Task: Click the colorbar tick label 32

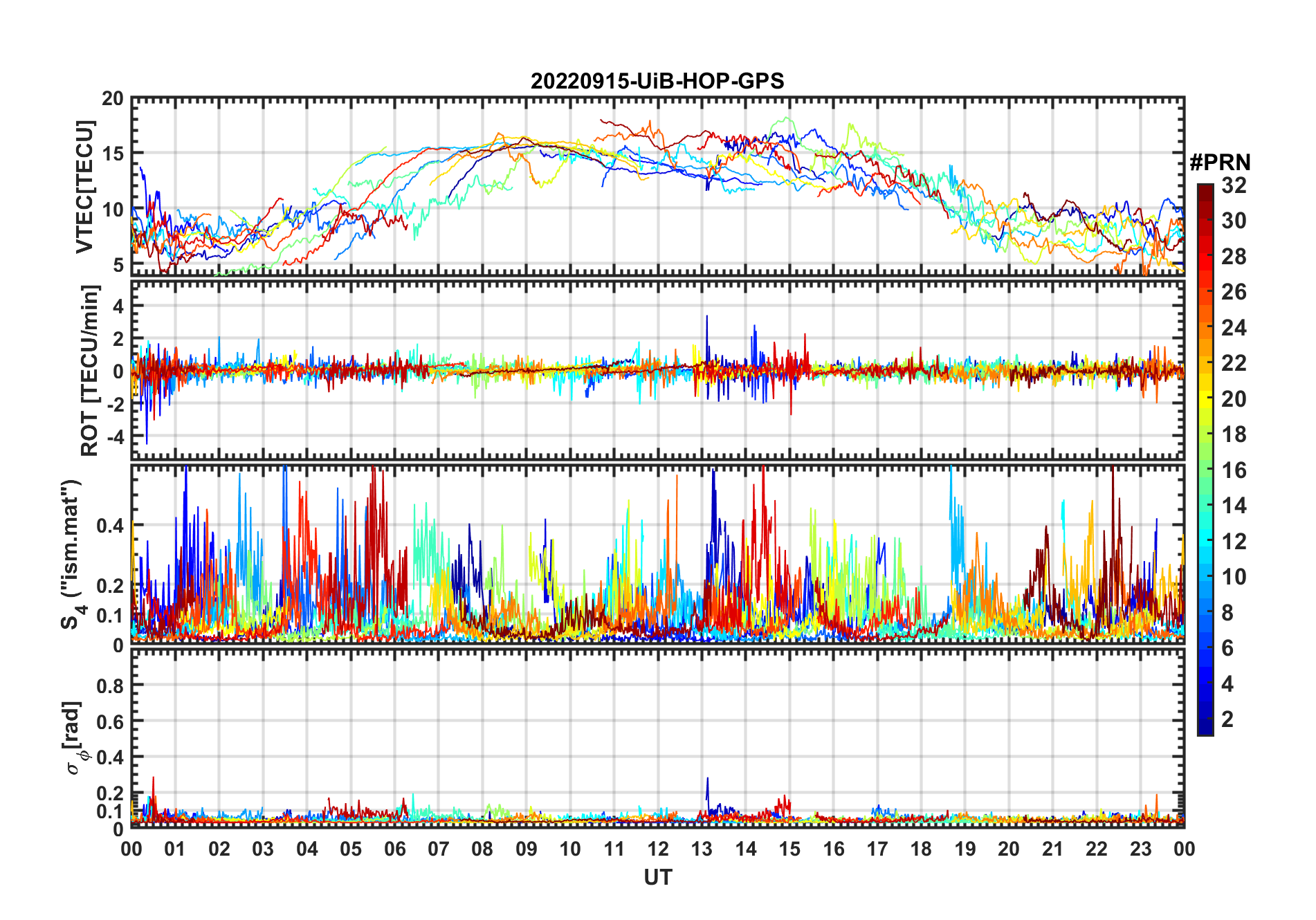Action: click(1234, 185)
